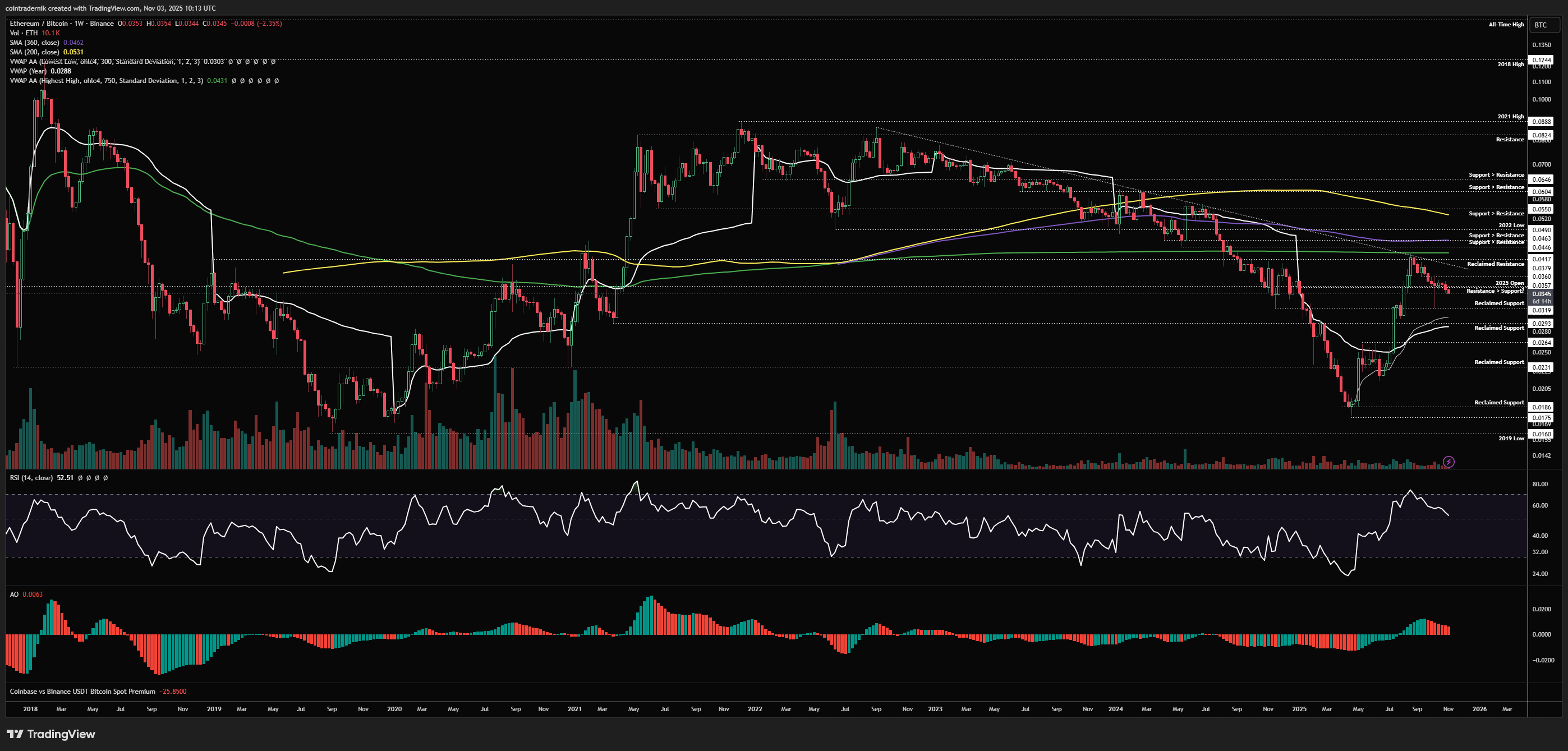Viewport: 1568px width, 751px height.
Task: Click the TradingView logo at bottom left
Action: tap(51, 734)
